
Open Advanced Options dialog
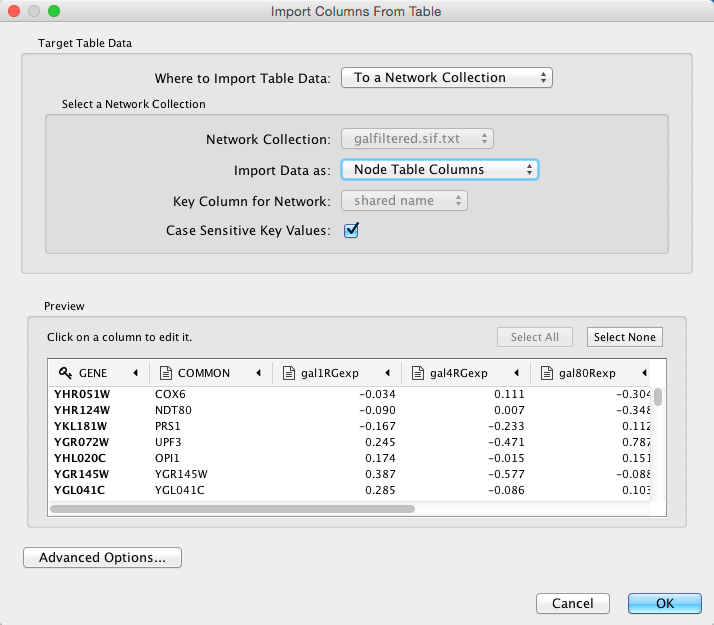coord(102,558)
